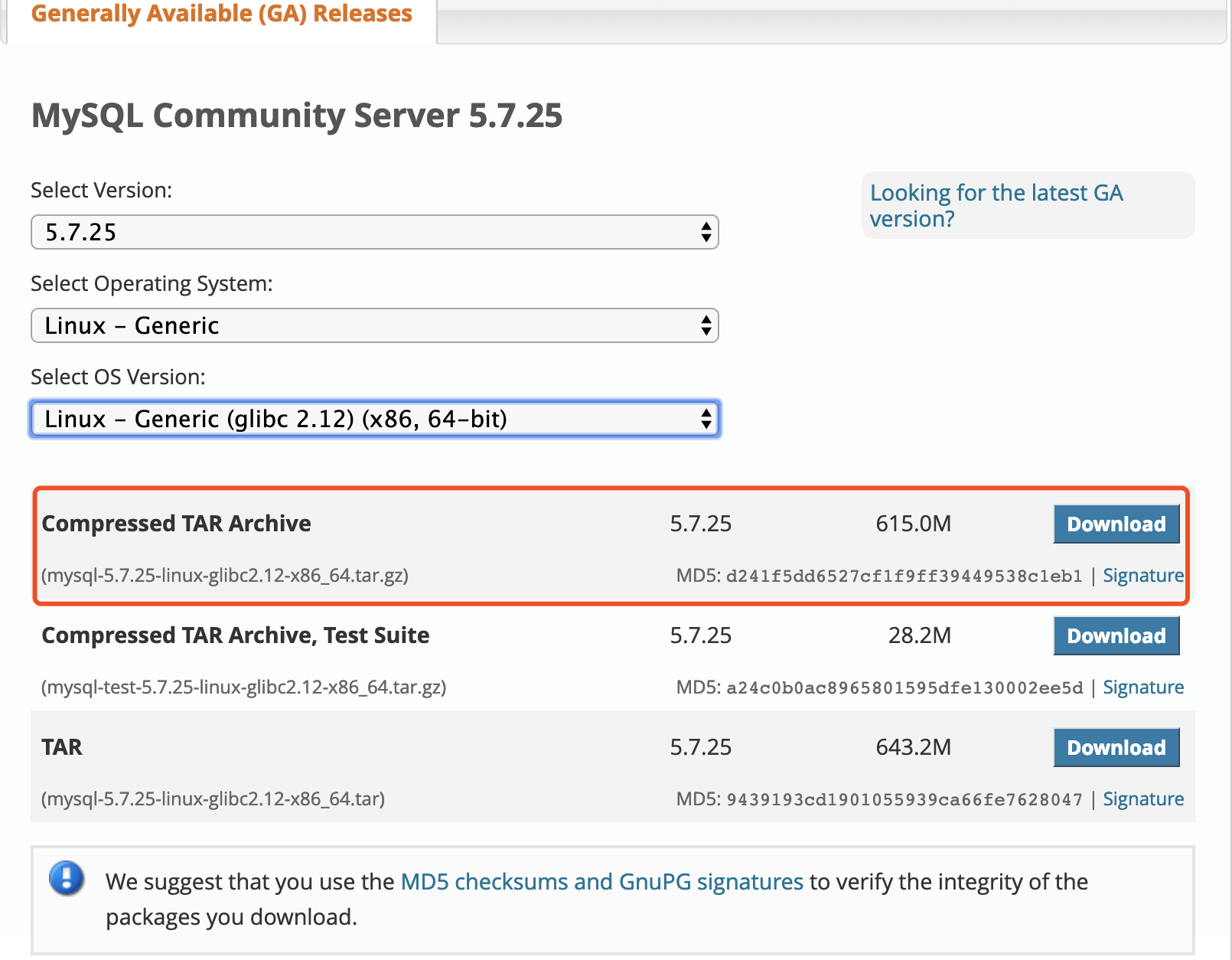Download the Compressed TAR Archive, Test Suite

[x=1116, y=636]
